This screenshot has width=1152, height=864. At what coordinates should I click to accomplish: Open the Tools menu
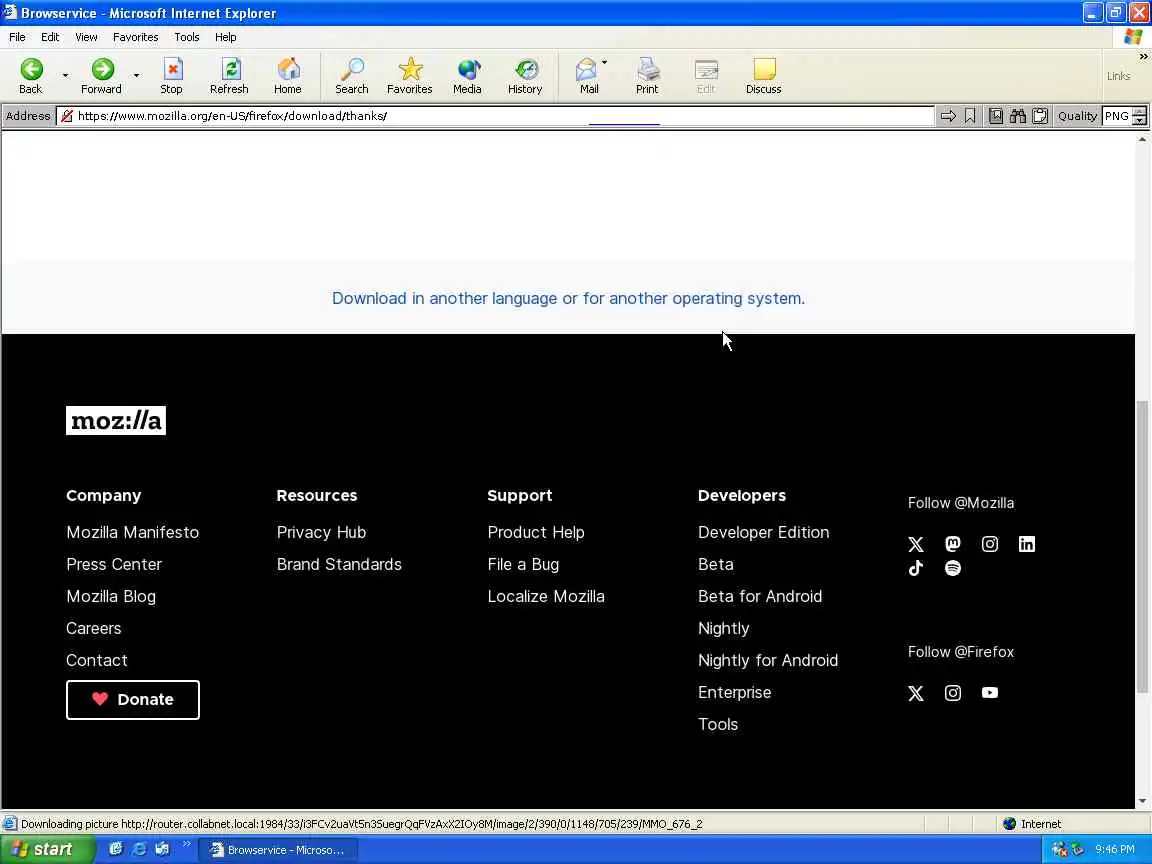tap(187, 37)
